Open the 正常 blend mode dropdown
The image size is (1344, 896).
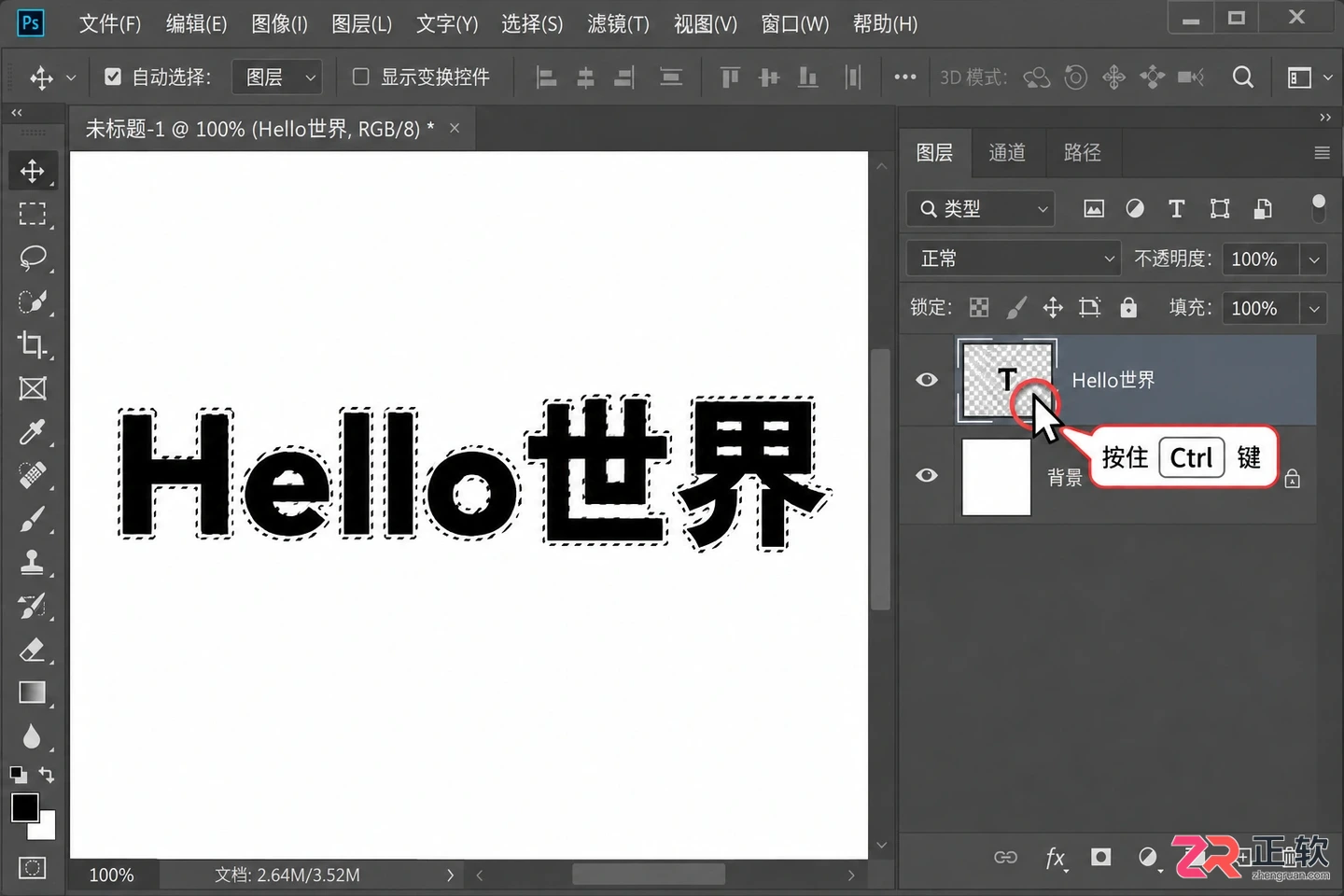[1013, 259]
